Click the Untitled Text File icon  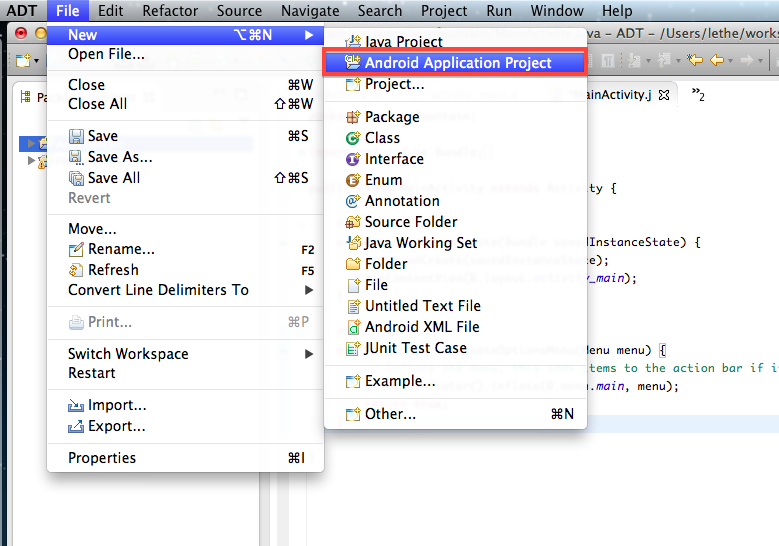pyautogui.click(x=353, y=306)
